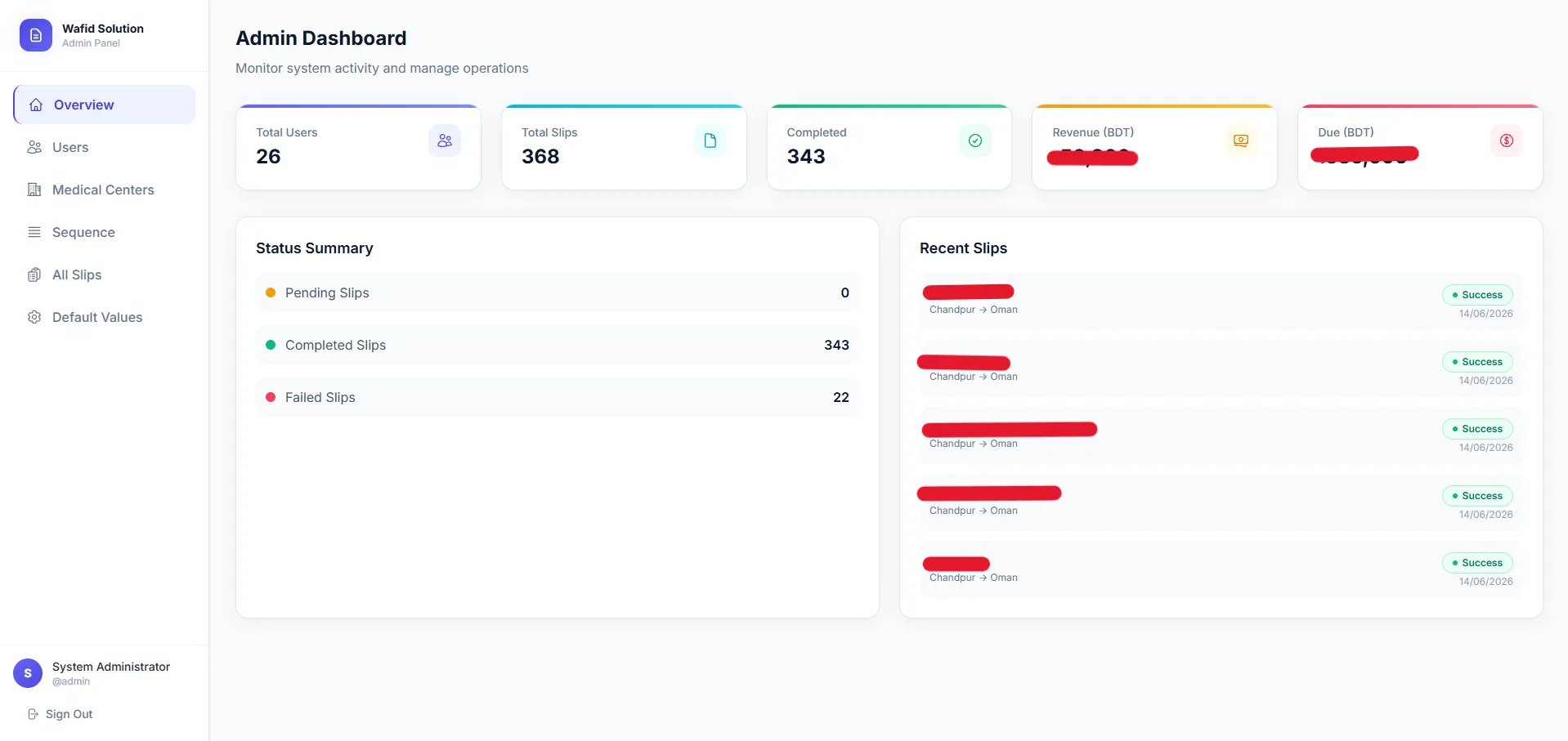Open the Sequence page
Image resolution: width=1568 pixels, height=741 pixels.
[x=105, y=232]
